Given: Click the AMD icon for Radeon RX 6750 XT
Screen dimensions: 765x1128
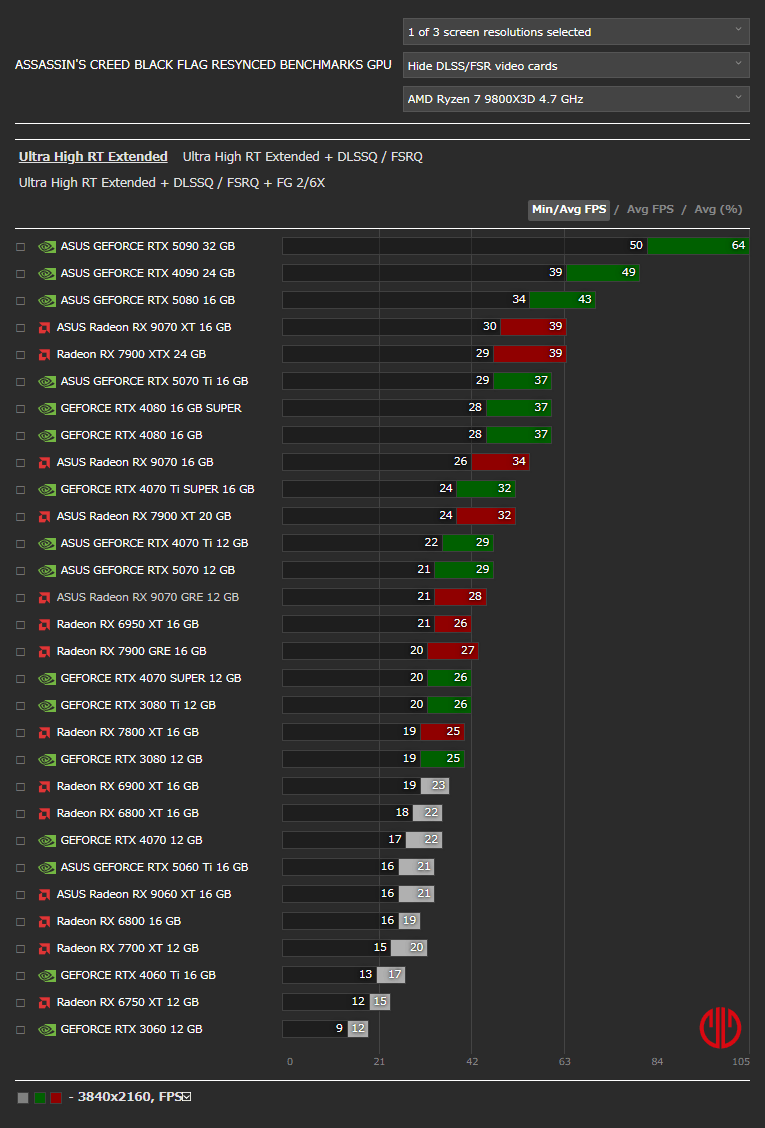Looking at the screenshot, I should tap(45, 1002).
